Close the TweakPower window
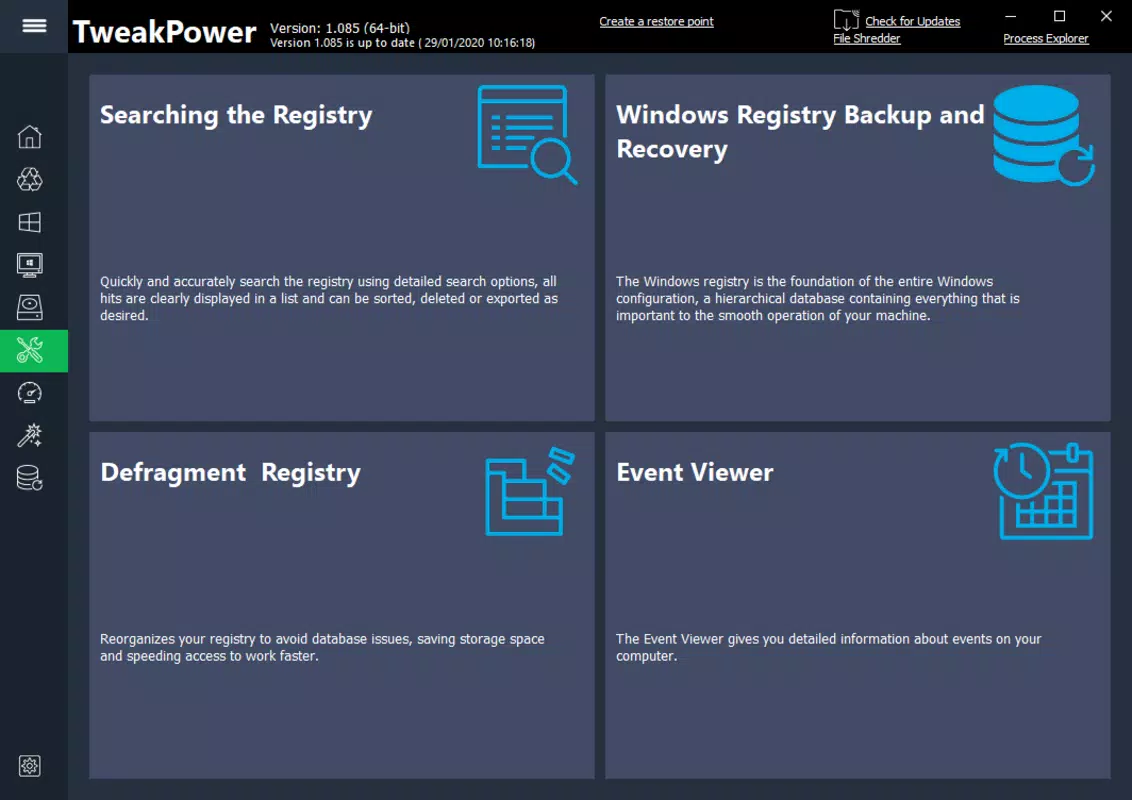 point(1106,16)
